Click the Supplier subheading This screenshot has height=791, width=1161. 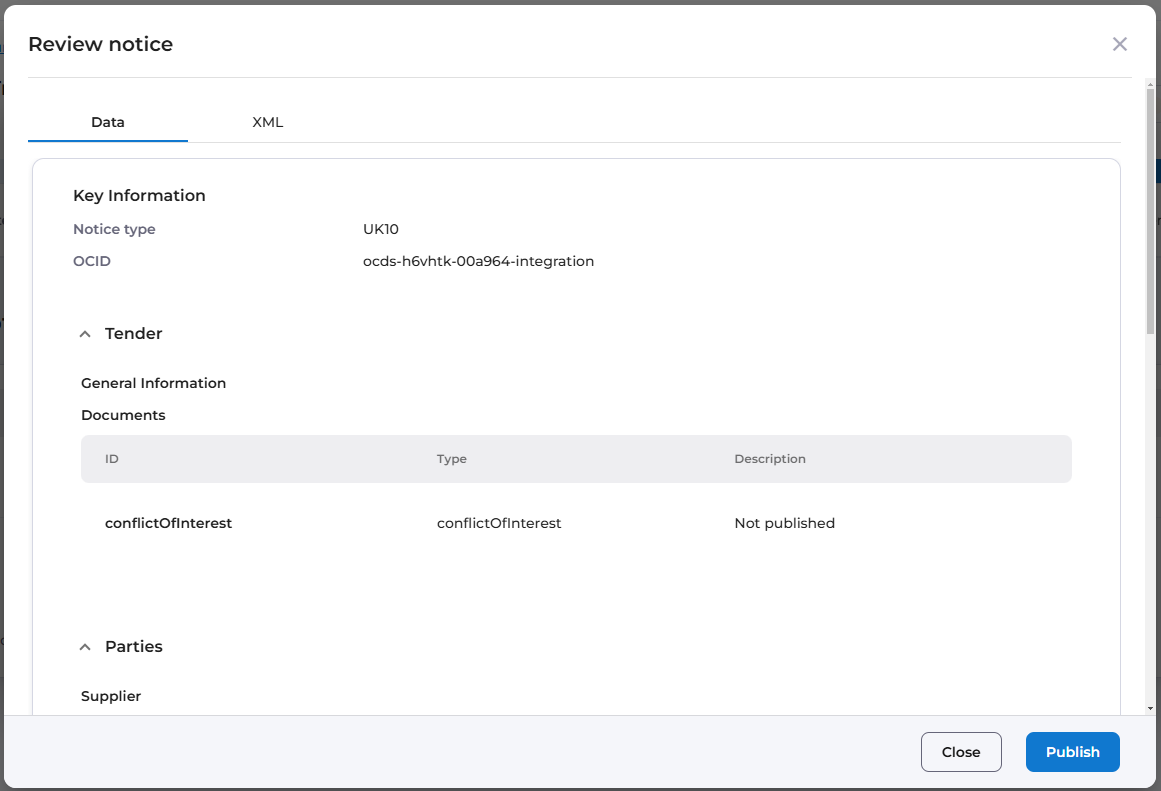click(x=111, y=696)
